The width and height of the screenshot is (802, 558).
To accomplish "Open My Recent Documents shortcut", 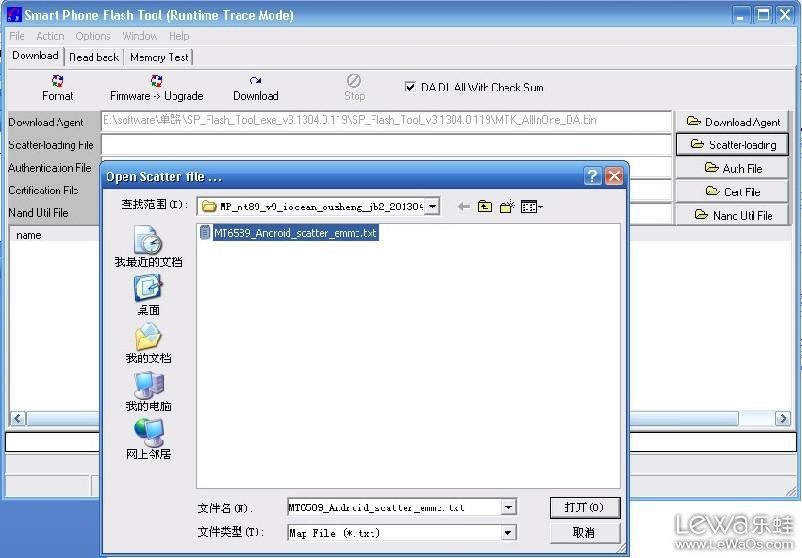I will coord(148,245).
